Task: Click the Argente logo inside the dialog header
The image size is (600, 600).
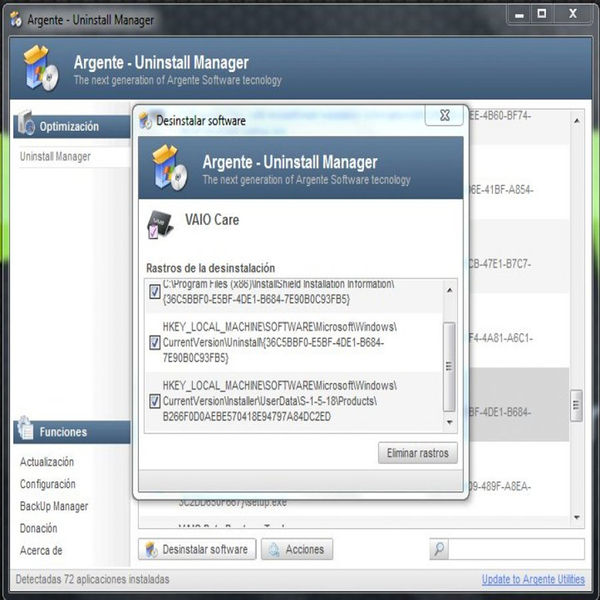Action: click(x=170, y=168)
